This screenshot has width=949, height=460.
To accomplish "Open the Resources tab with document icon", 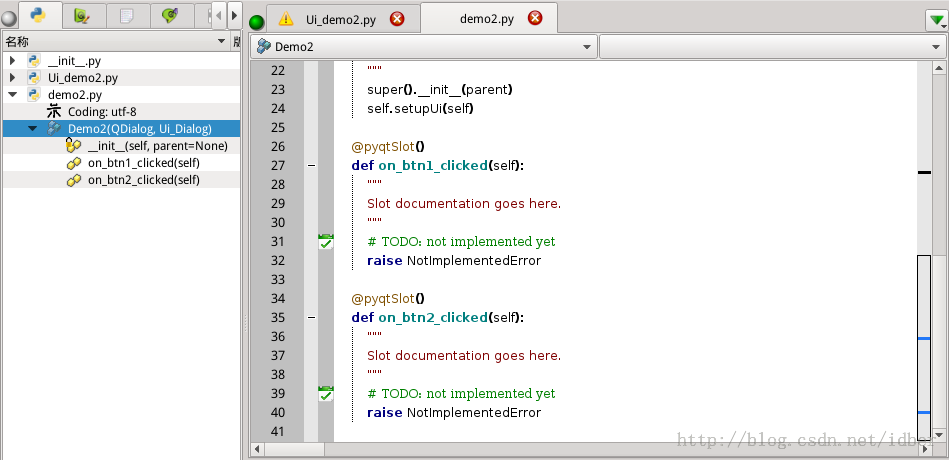I will [x=128, y=16].
